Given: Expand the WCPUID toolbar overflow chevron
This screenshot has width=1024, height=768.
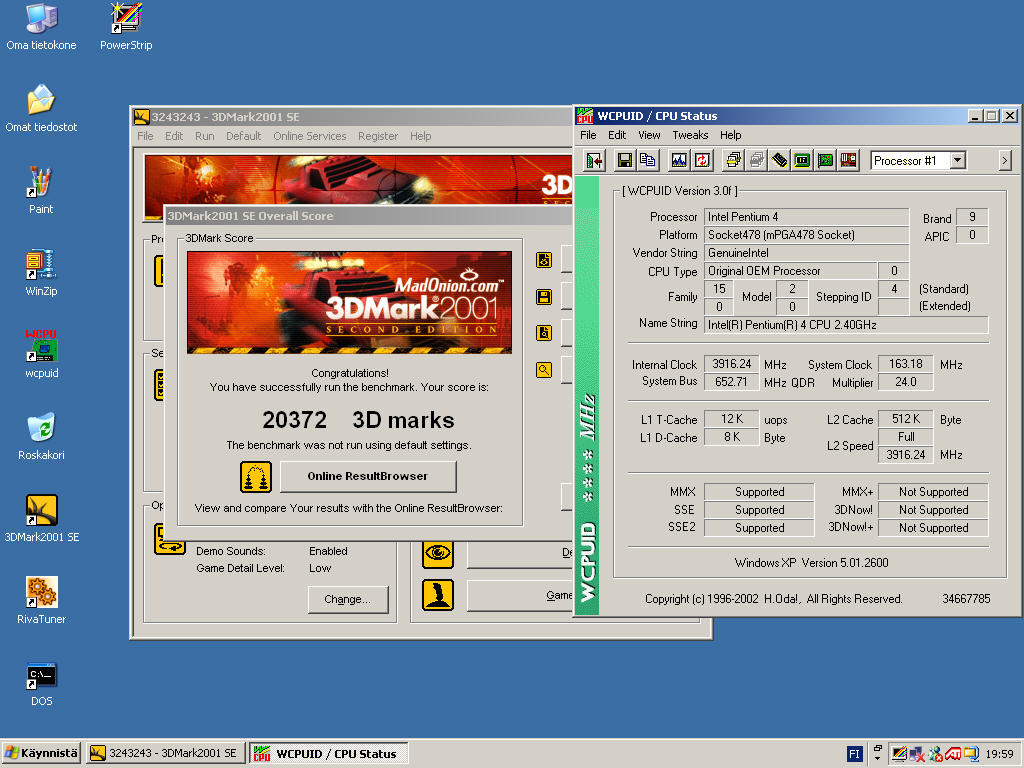Looking at the screenshot, I should (1005, 160).
